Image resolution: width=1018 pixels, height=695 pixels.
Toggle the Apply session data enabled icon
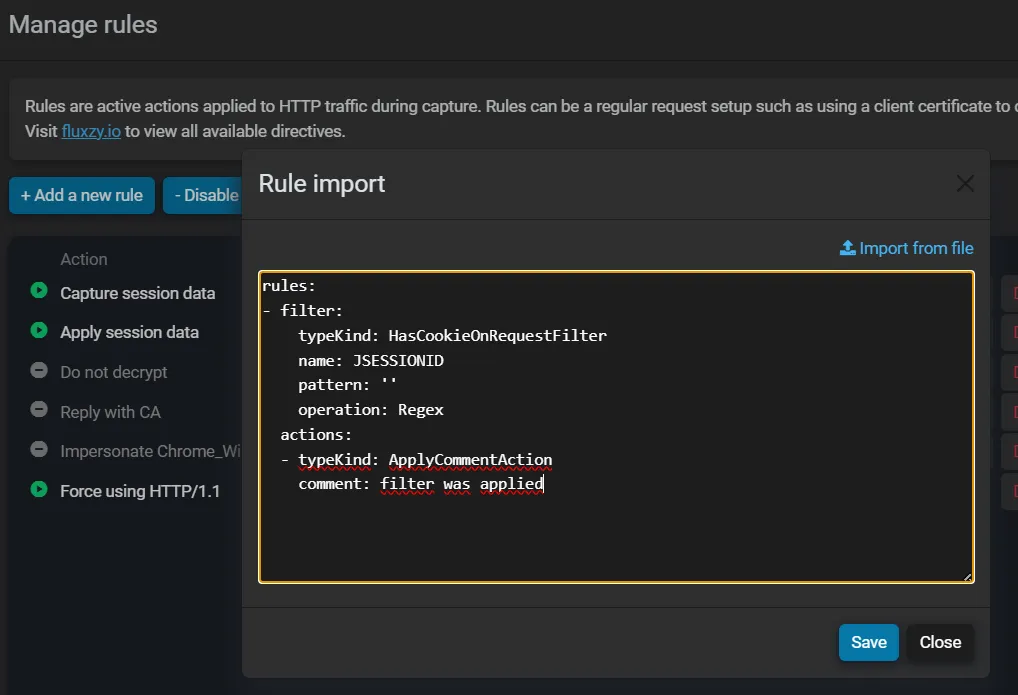39,331
